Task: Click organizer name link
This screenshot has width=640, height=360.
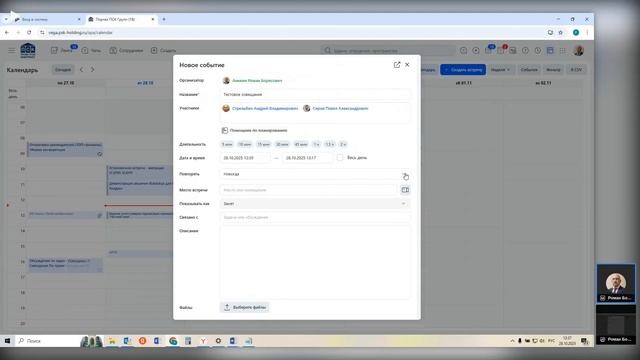Action: pyautogui.click(x=257, y=80)
